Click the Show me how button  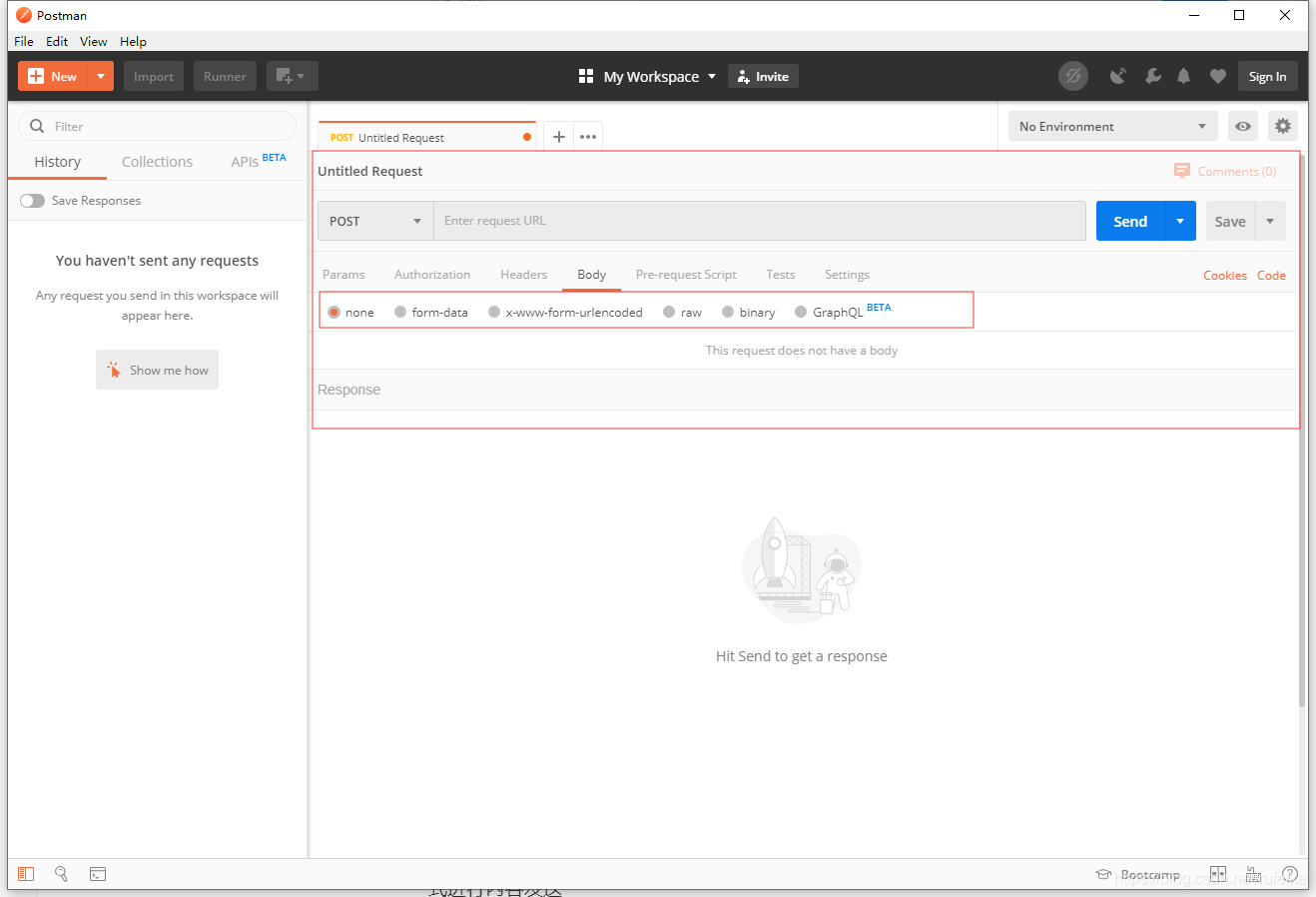157,370
